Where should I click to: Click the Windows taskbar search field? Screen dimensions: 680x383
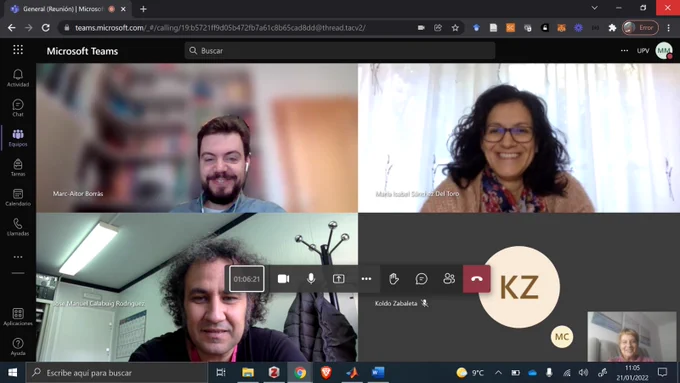click(x=117, y=373)
